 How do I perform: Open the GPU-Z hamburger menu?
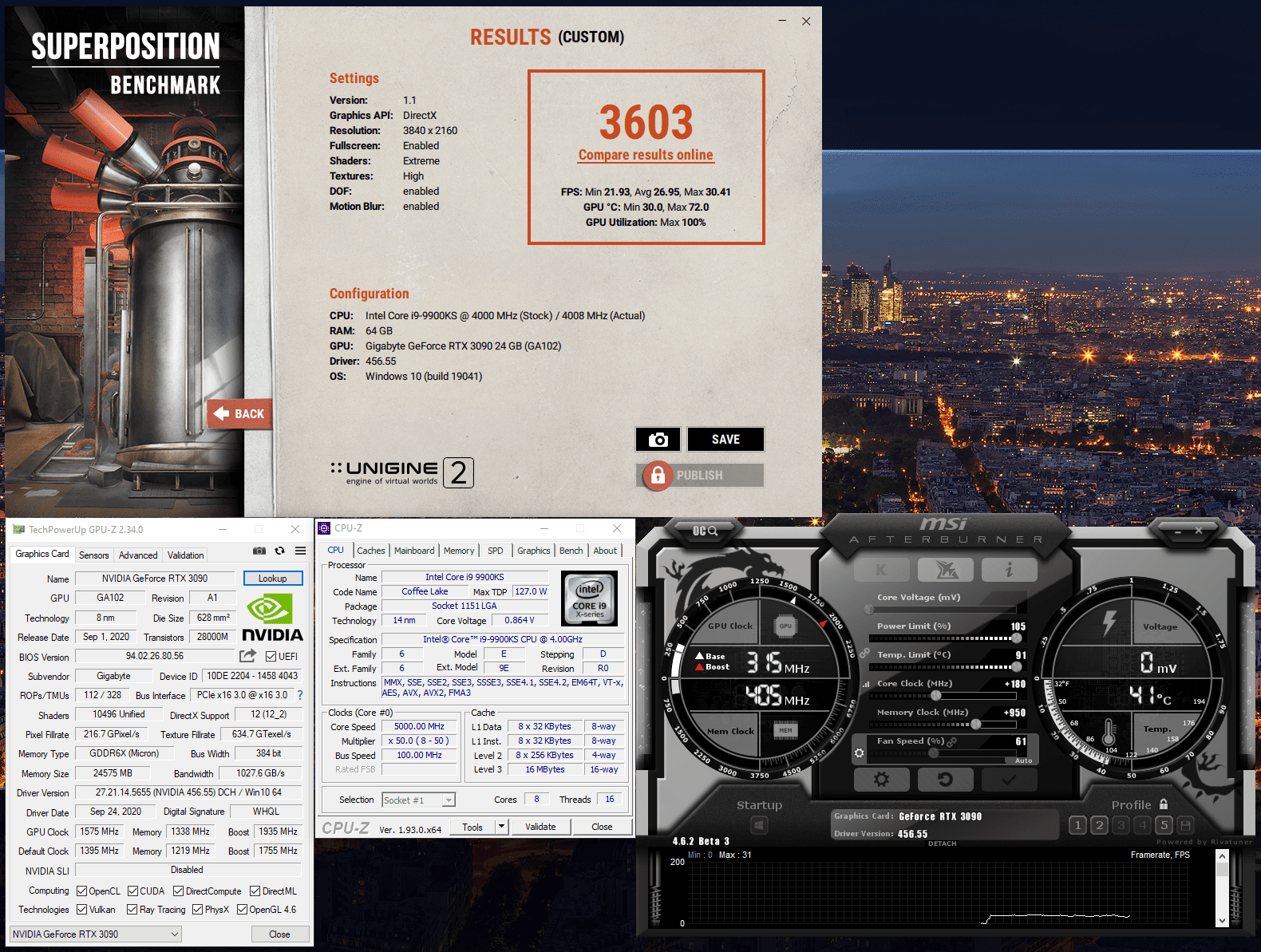300,551
